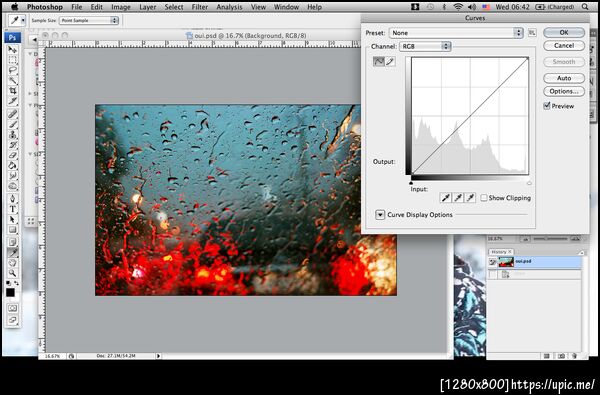The image size is (600, 395).
Task: Open preset options icon beside Preset
Action: pos(532,33)
